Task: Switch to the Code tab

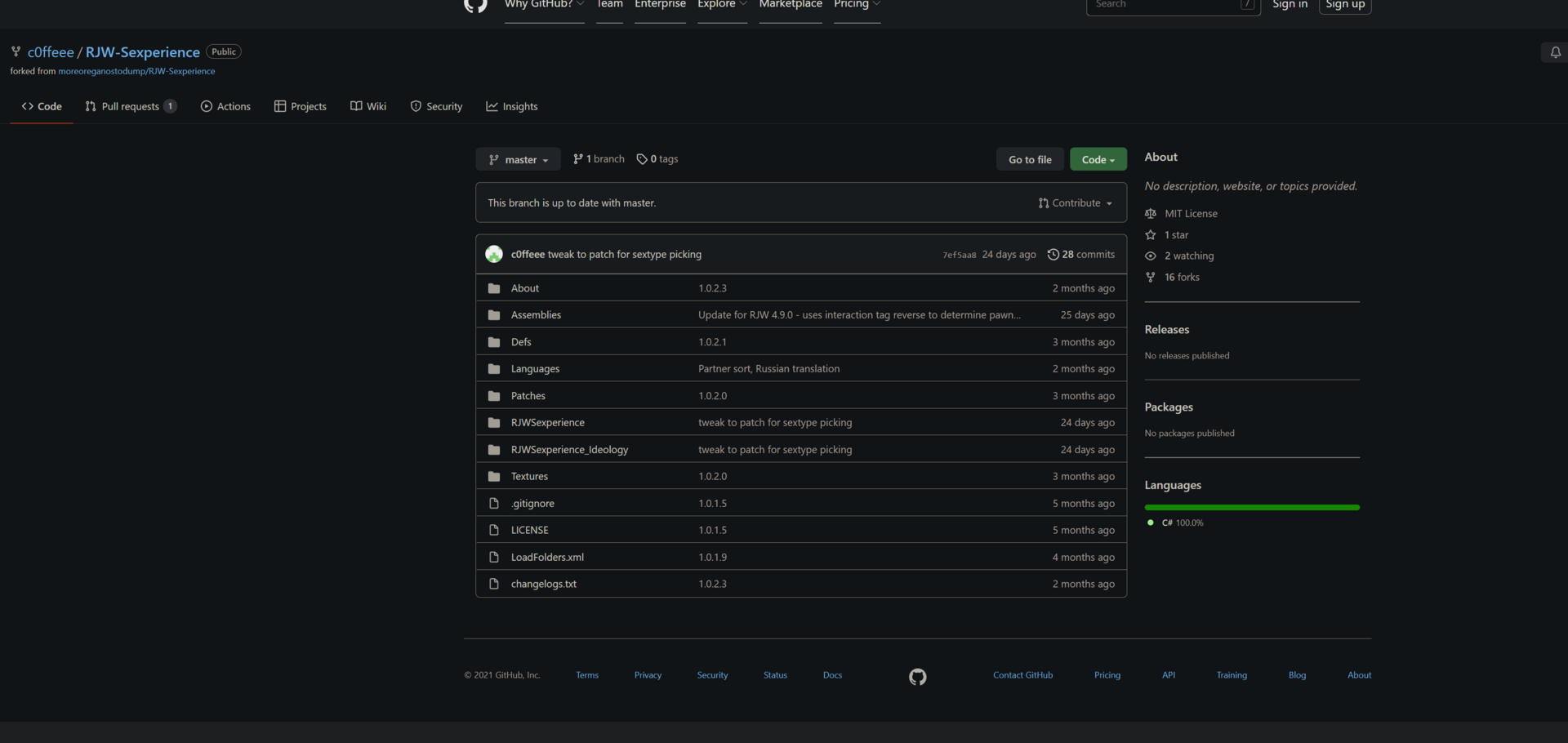Action: tap(42, 107)
